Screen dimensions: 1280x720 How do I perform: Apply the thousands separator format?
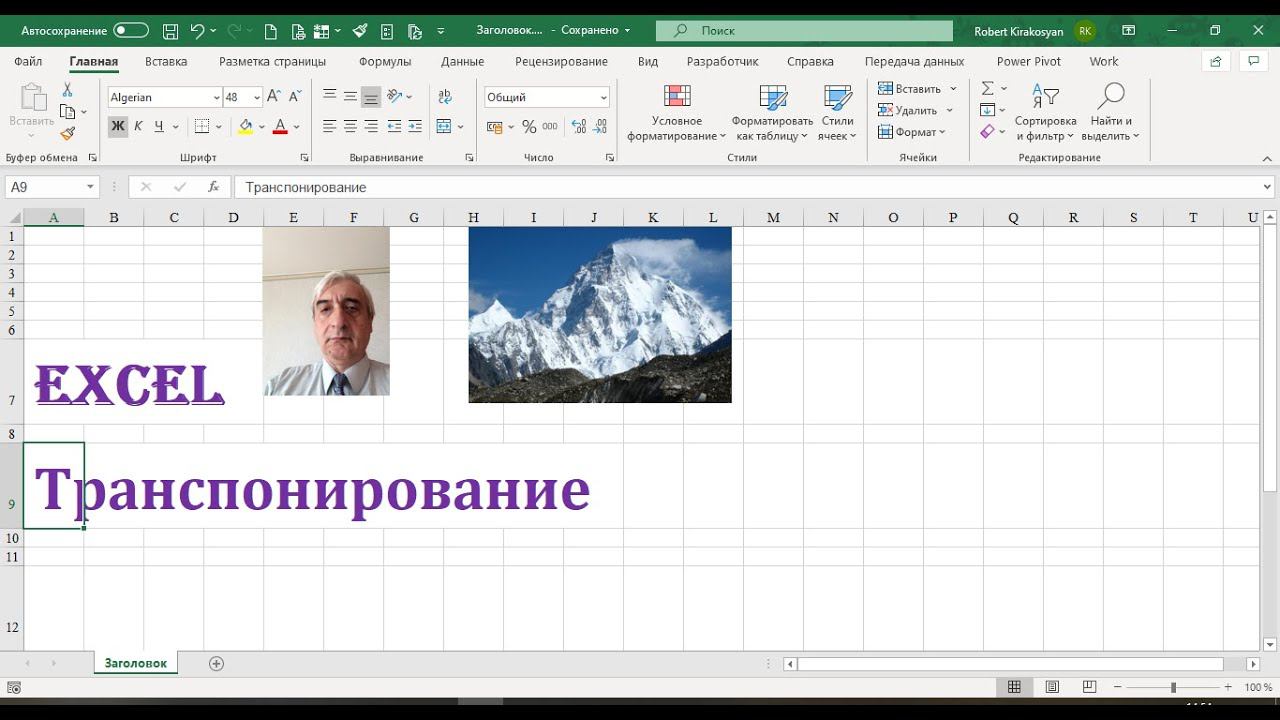550,127
